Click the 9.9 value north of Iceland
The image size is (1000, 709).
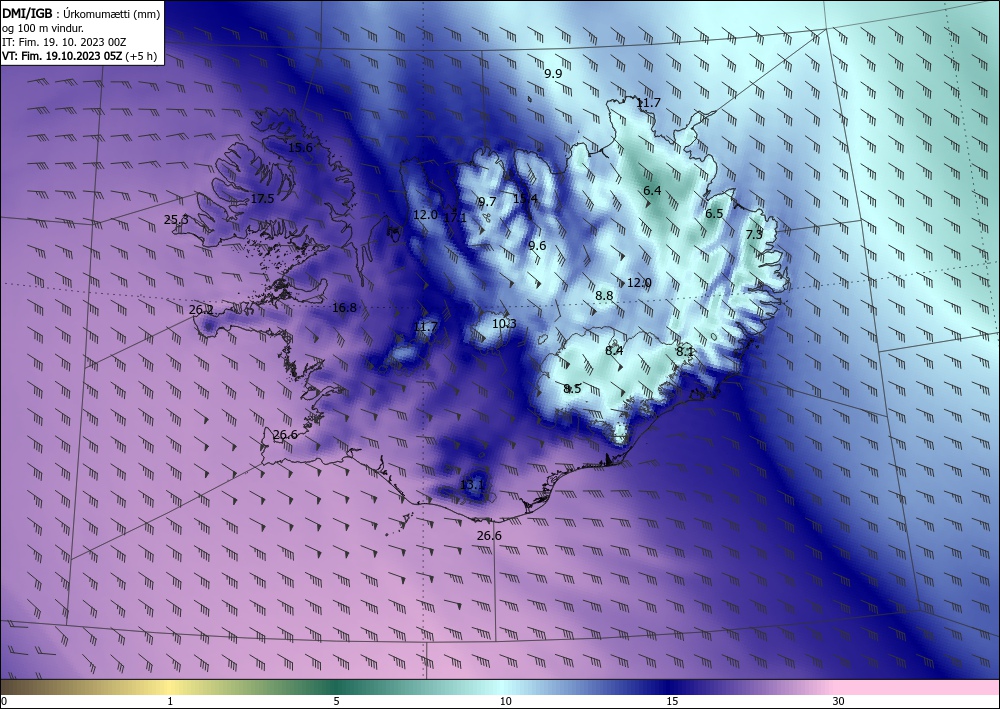click(x=553, y=73)
